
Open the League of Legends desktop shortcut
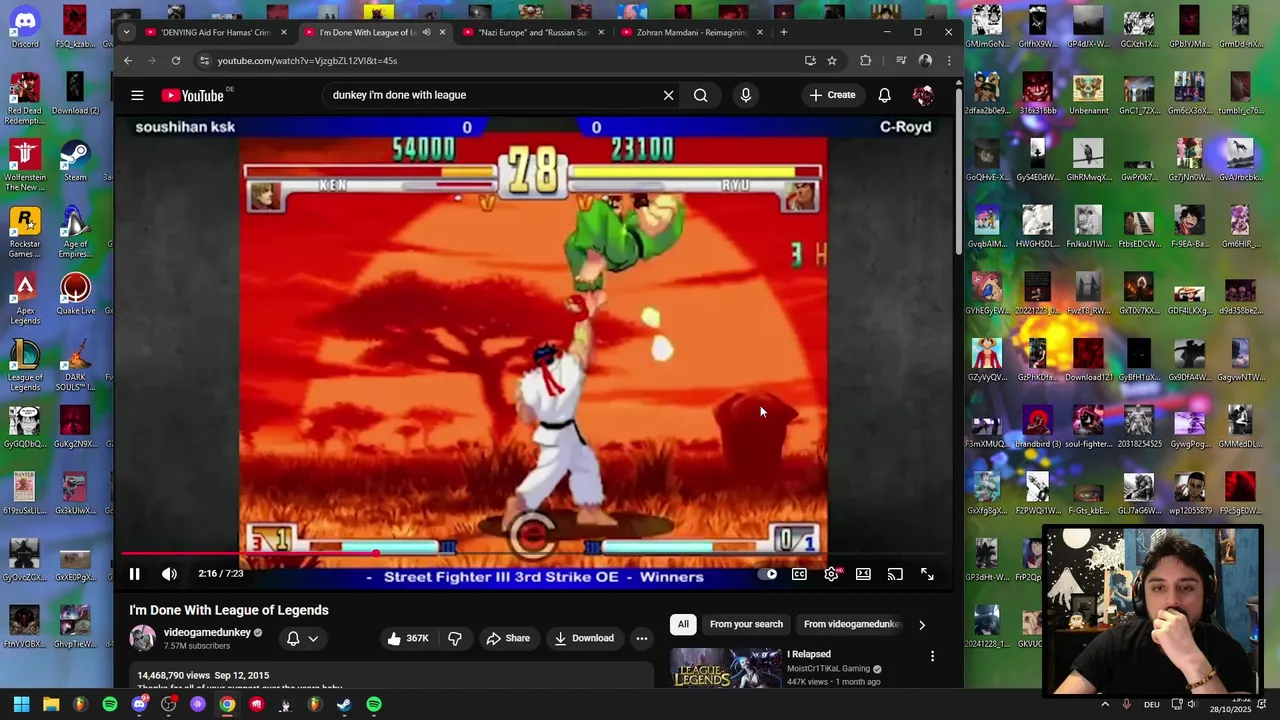click(25, 367)
